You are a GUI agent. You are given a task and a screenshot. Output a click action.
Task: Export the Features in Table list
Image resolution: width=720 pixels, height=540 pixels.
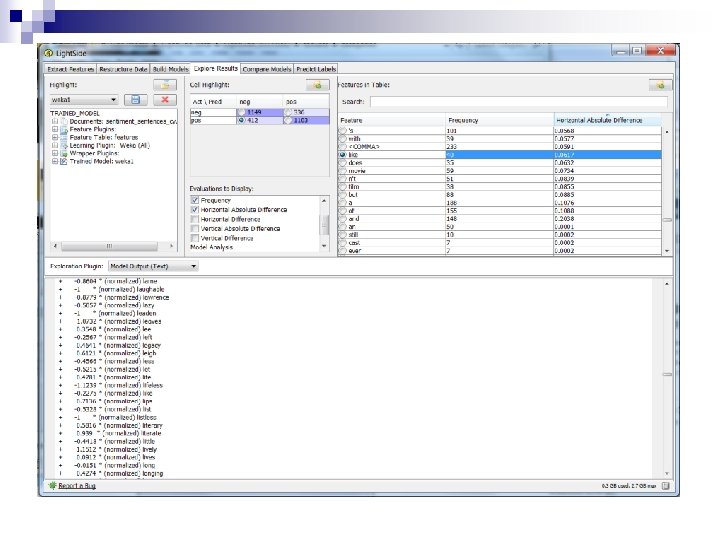tap(660, 85)
